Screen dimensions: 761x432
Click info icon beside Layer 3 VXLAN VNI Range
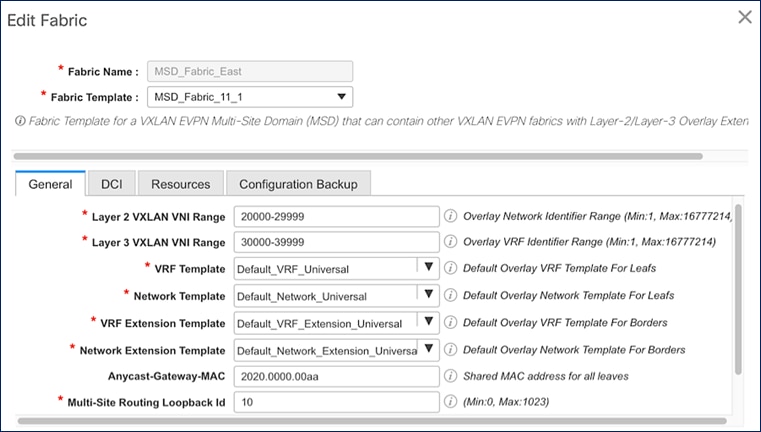pyautogui.click(x=451, y=242)
